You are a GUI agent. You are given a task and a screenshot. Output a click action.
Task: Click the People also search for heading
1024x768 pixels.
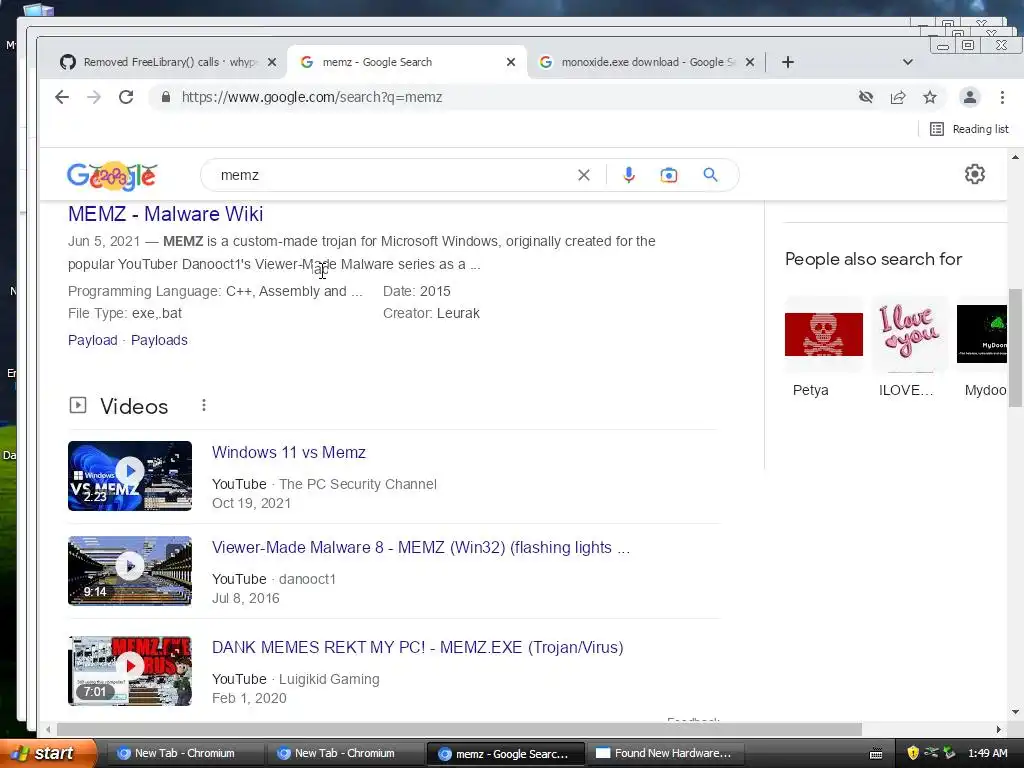pos(873,259)
